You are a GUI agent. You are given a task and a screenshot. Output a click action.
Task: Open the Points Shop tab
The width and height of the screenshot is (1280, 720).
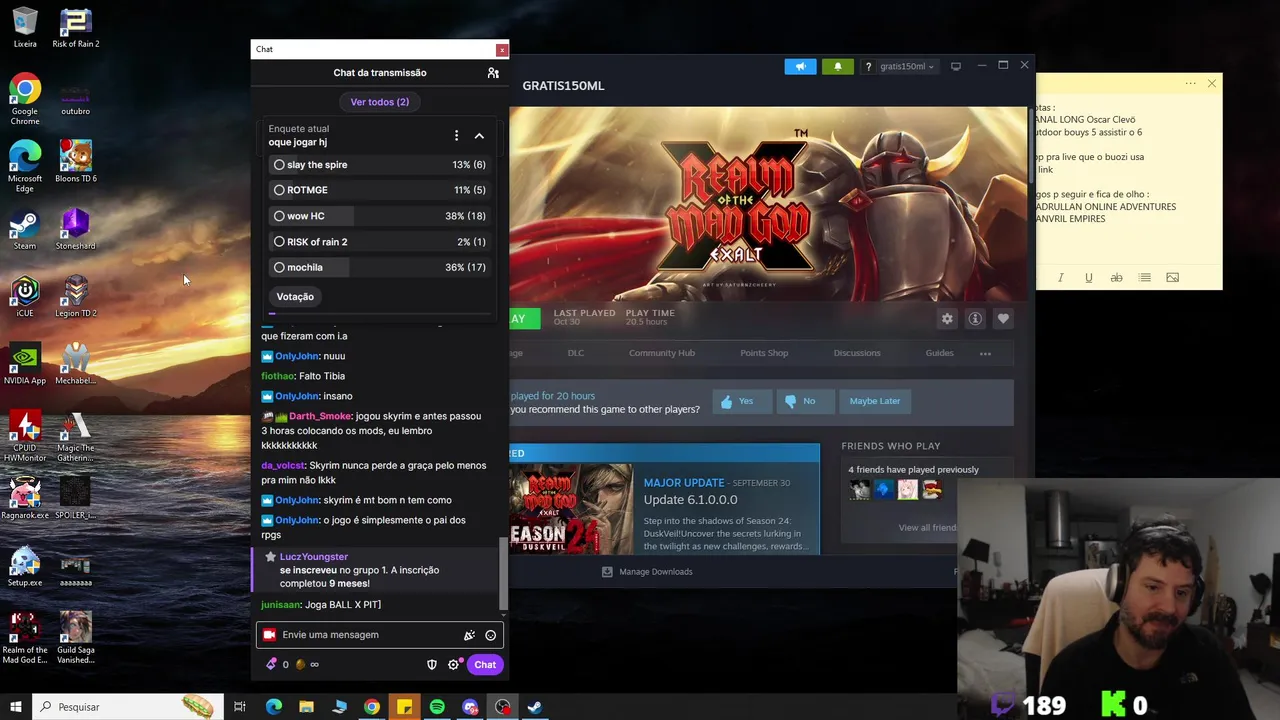[x=764, y=353]
